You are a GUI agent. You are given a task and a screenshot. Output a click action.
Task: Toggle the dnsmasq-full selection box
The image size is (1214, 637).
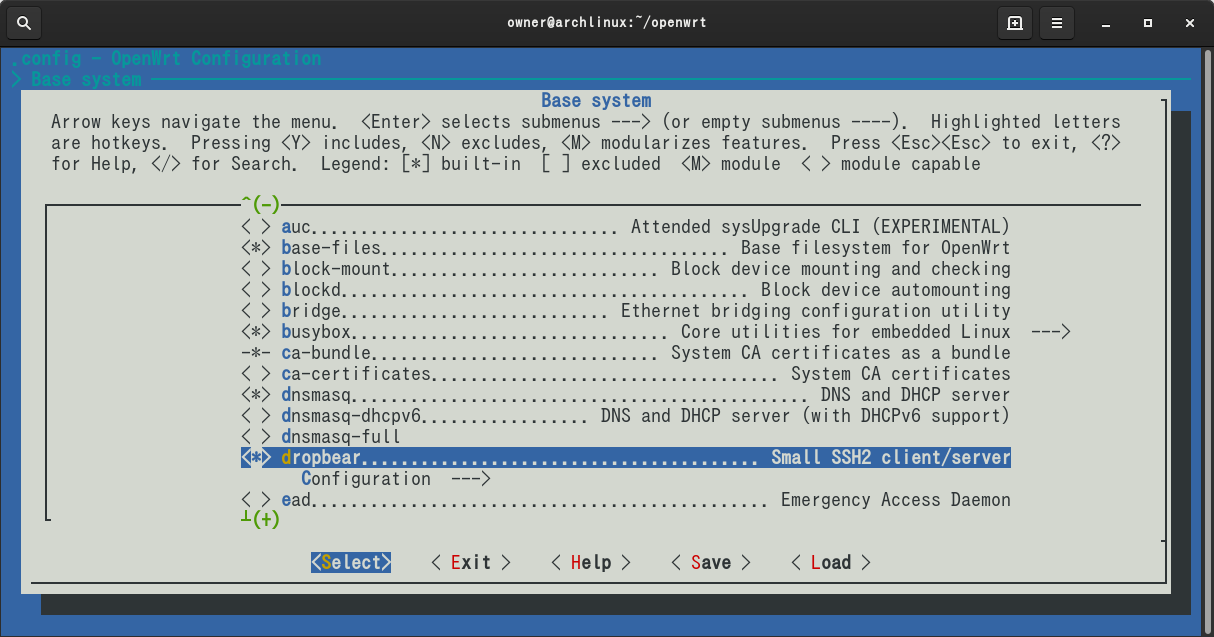[256, 437]
